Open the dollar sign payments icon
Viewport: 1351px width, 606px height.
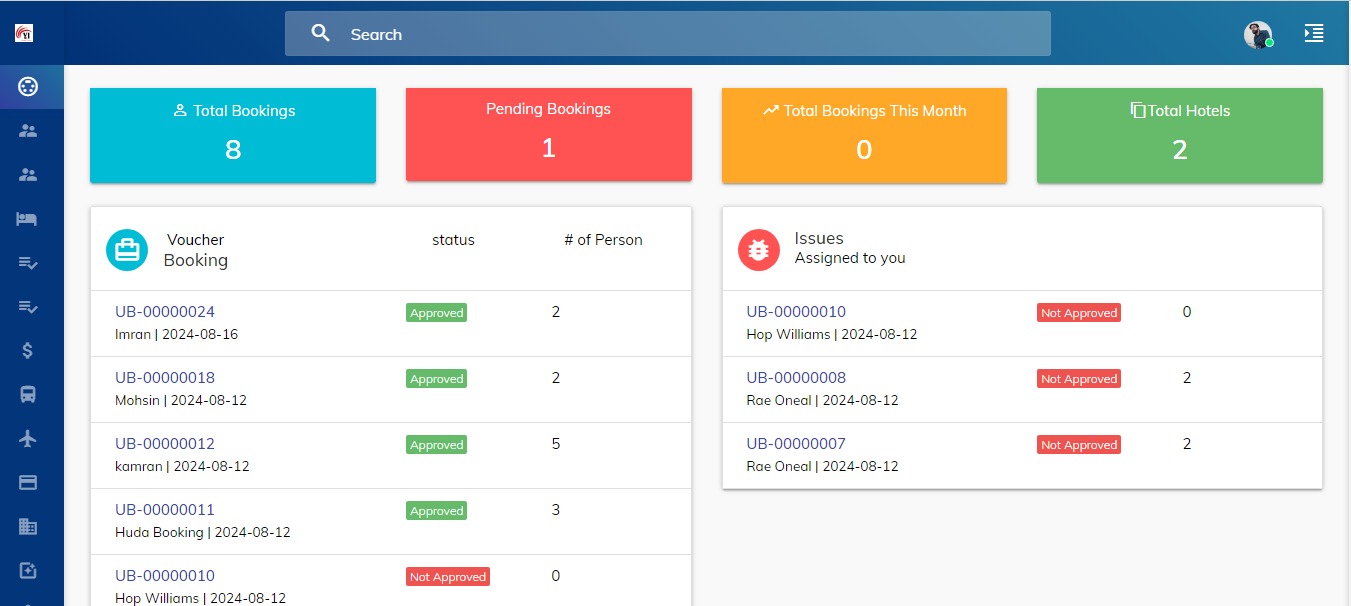28,350
